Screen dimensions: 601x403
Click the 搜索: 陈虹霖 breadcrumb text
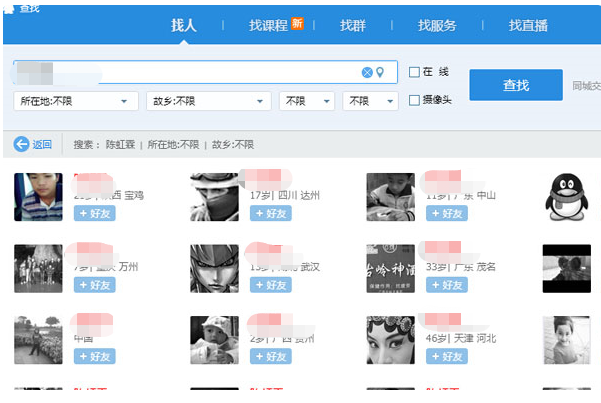(104, 145)
